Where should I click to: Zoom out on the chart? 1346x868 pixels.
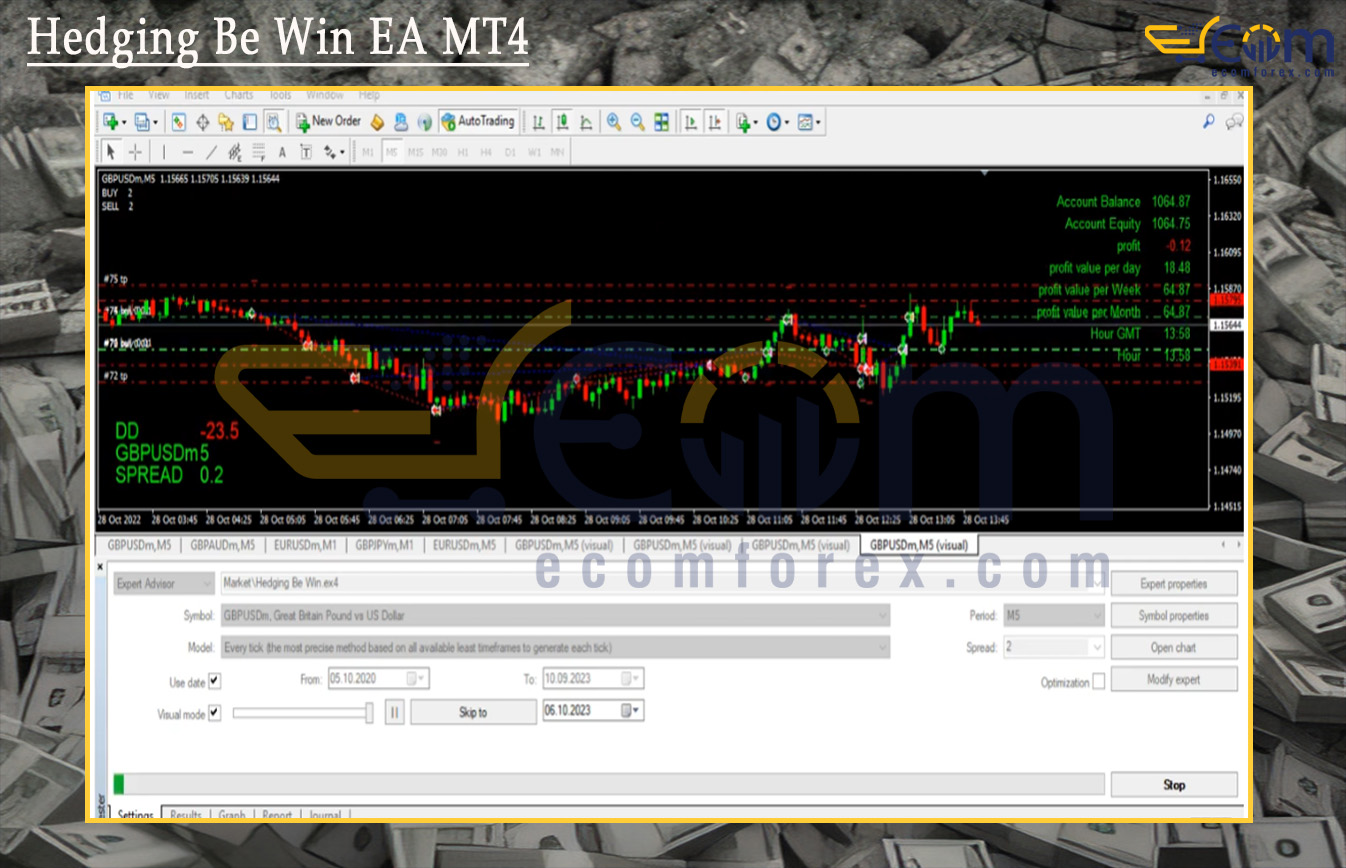(x=637, y=122)
